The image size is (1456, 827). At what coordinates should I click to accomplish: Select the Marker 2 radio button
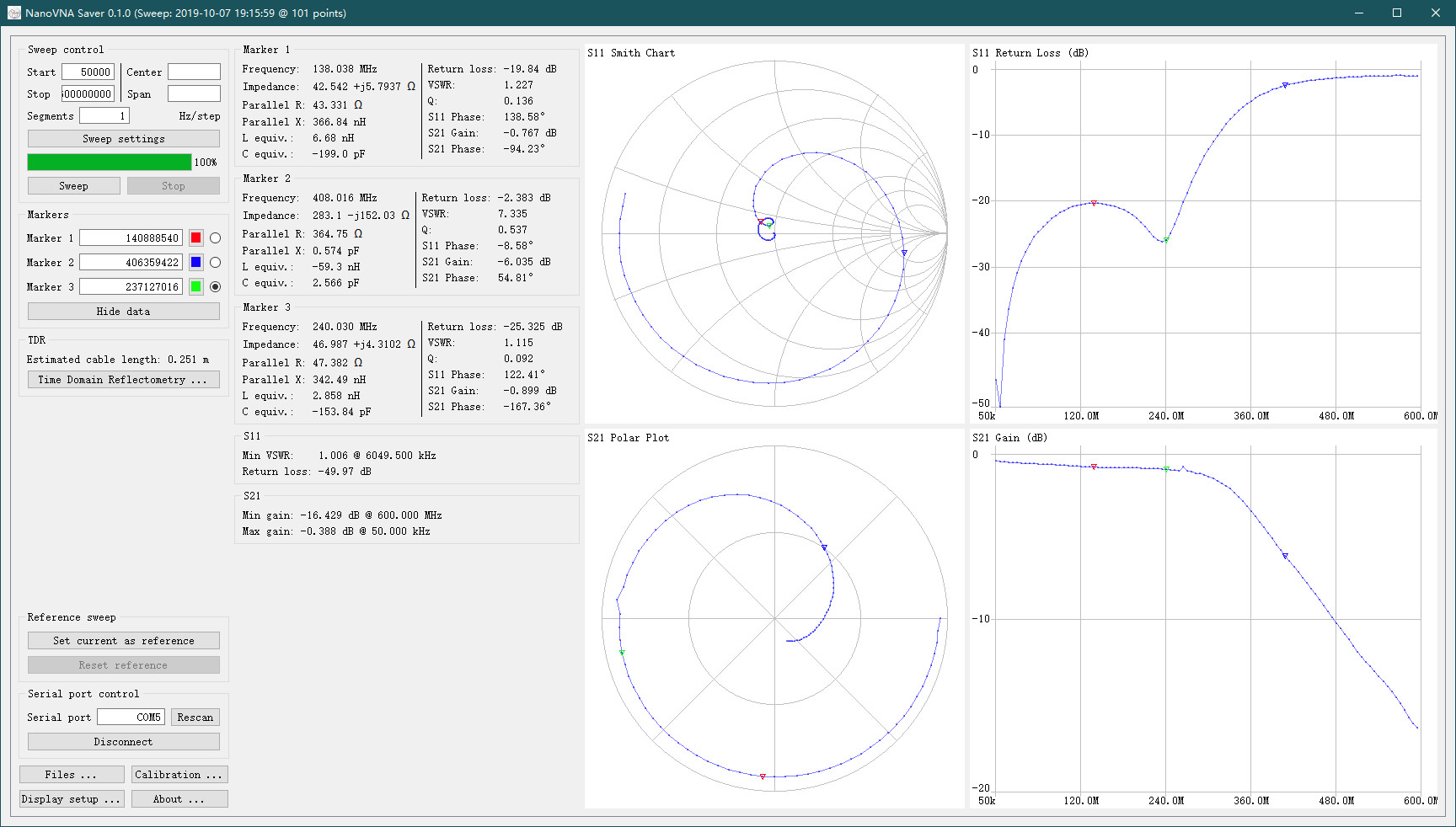click(215, 263)
